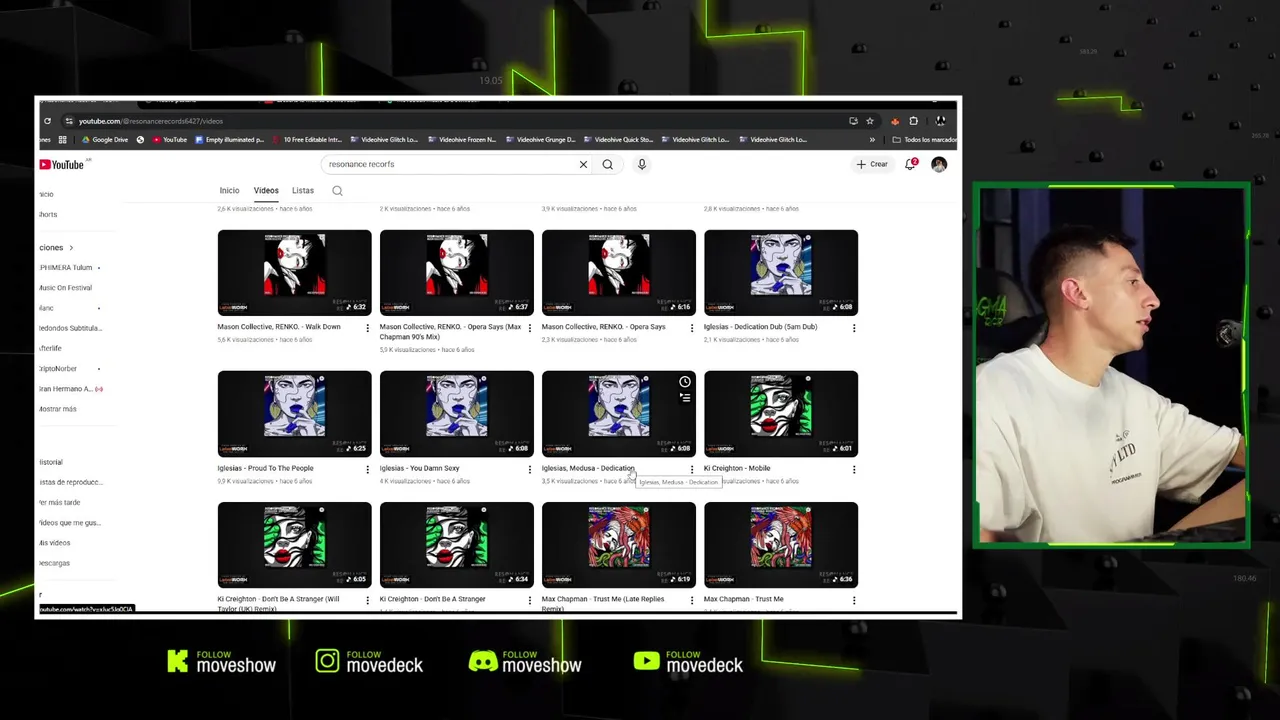The width and height of the screenshot is (1280, 720).
Task: Open options menu for Dedication Dub (5am Dub)
Action: click(x=853, y=328)
